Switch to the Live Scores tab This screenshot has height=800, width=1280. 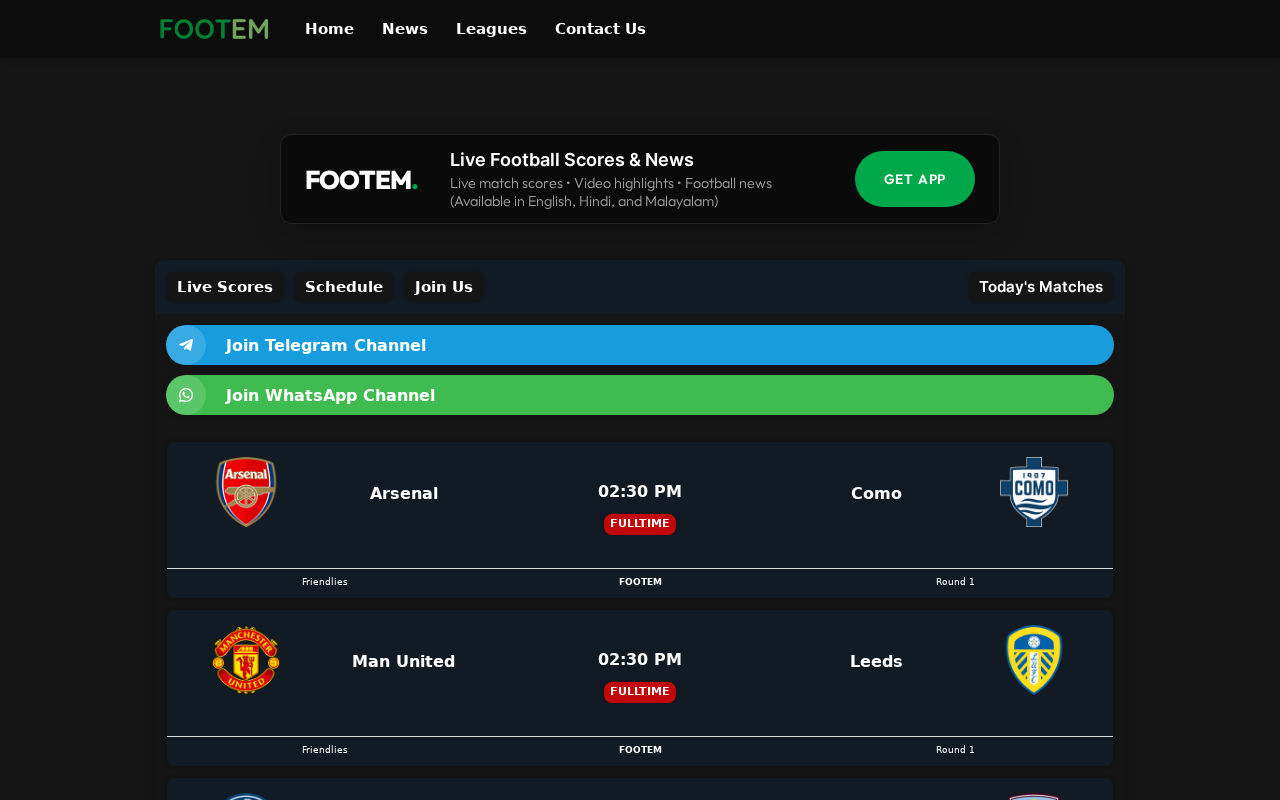tap(225, 287)
